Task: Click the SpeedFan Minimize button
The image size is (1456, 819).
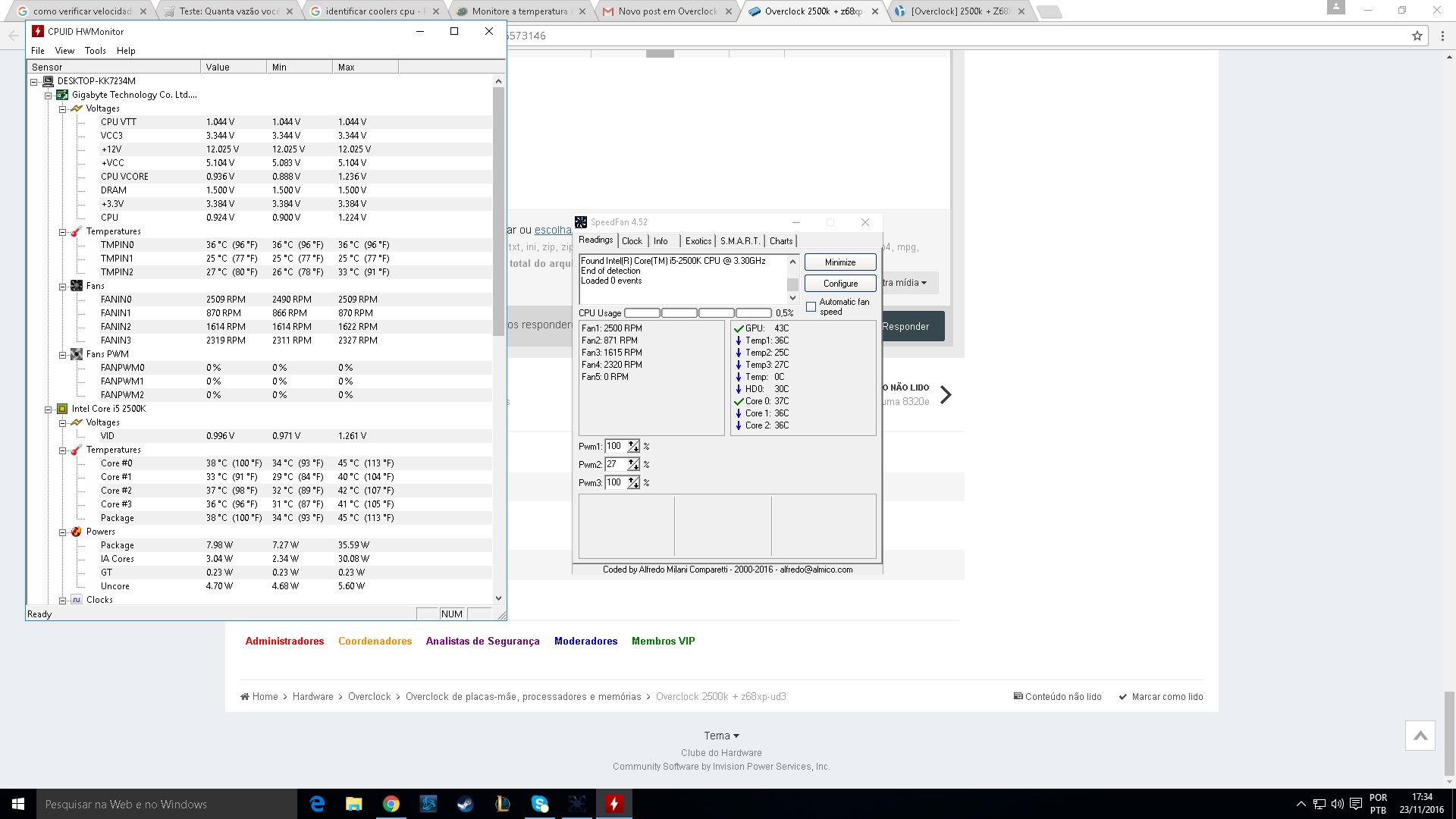Action: tap(840, 262)
